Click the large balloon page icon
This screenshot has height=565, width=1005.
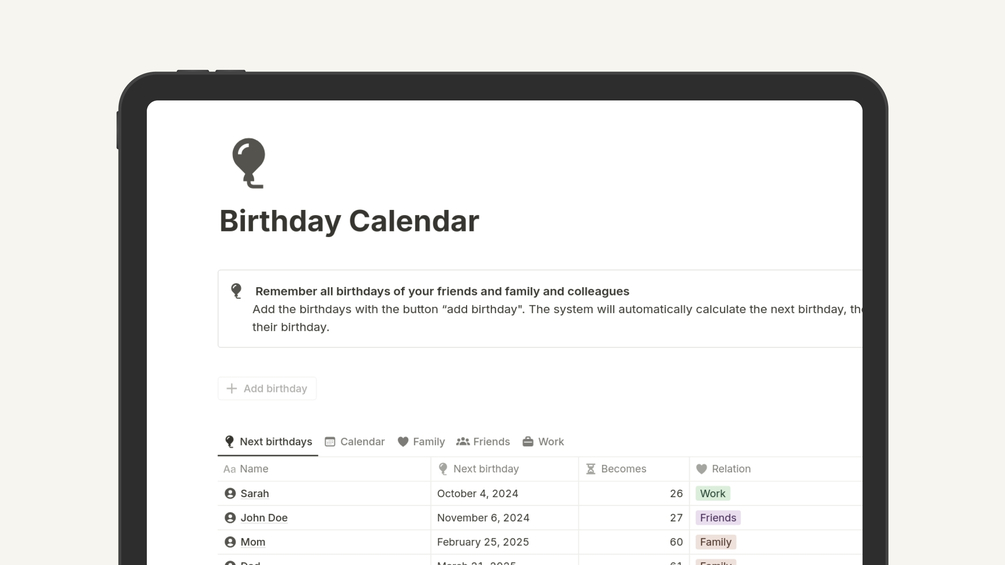[x=249, y=163]
